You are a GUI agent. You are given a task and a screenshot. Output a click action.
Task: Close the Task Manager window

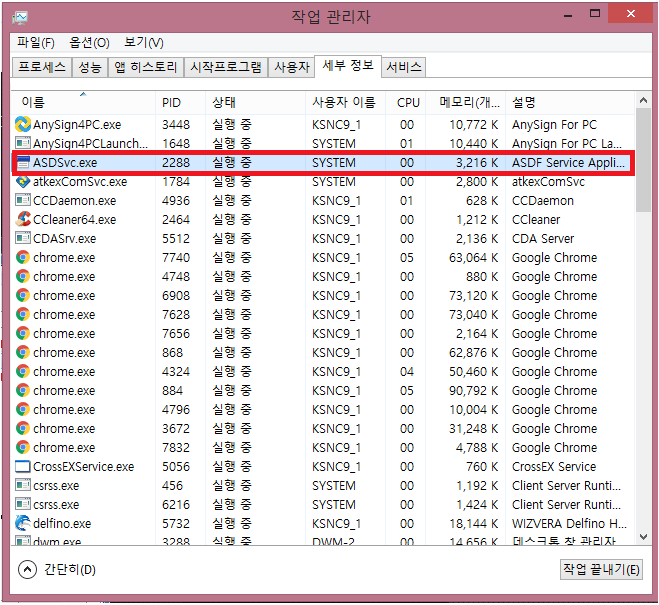click(630, 14)
